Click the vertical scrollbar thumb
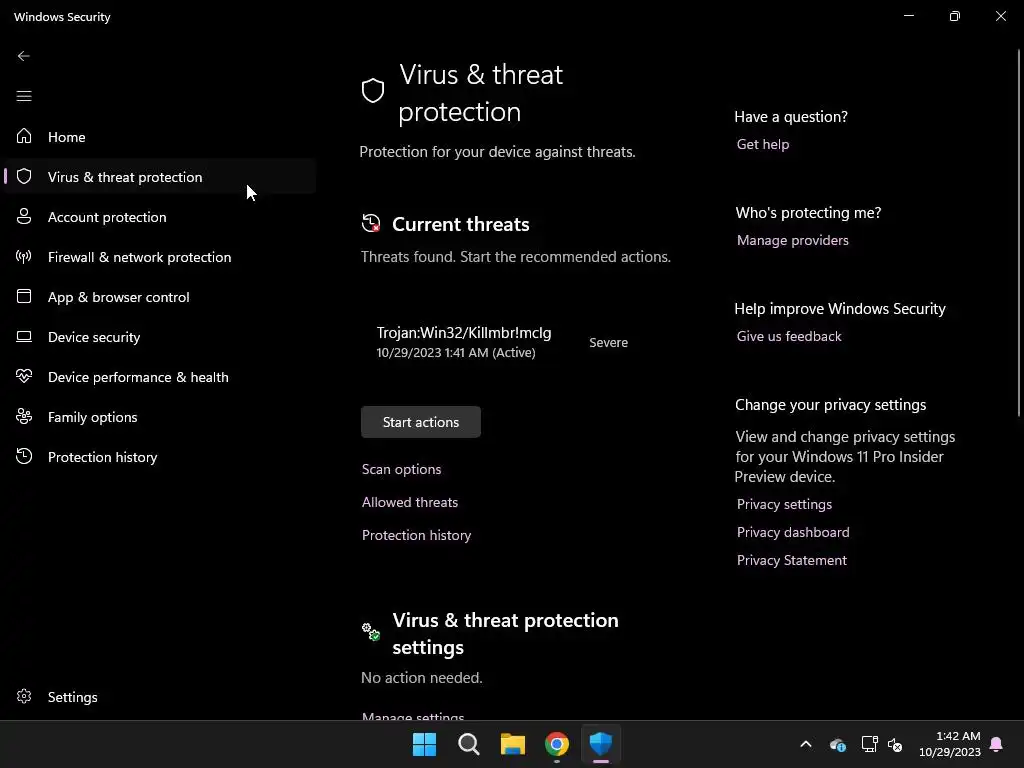 1019,232
